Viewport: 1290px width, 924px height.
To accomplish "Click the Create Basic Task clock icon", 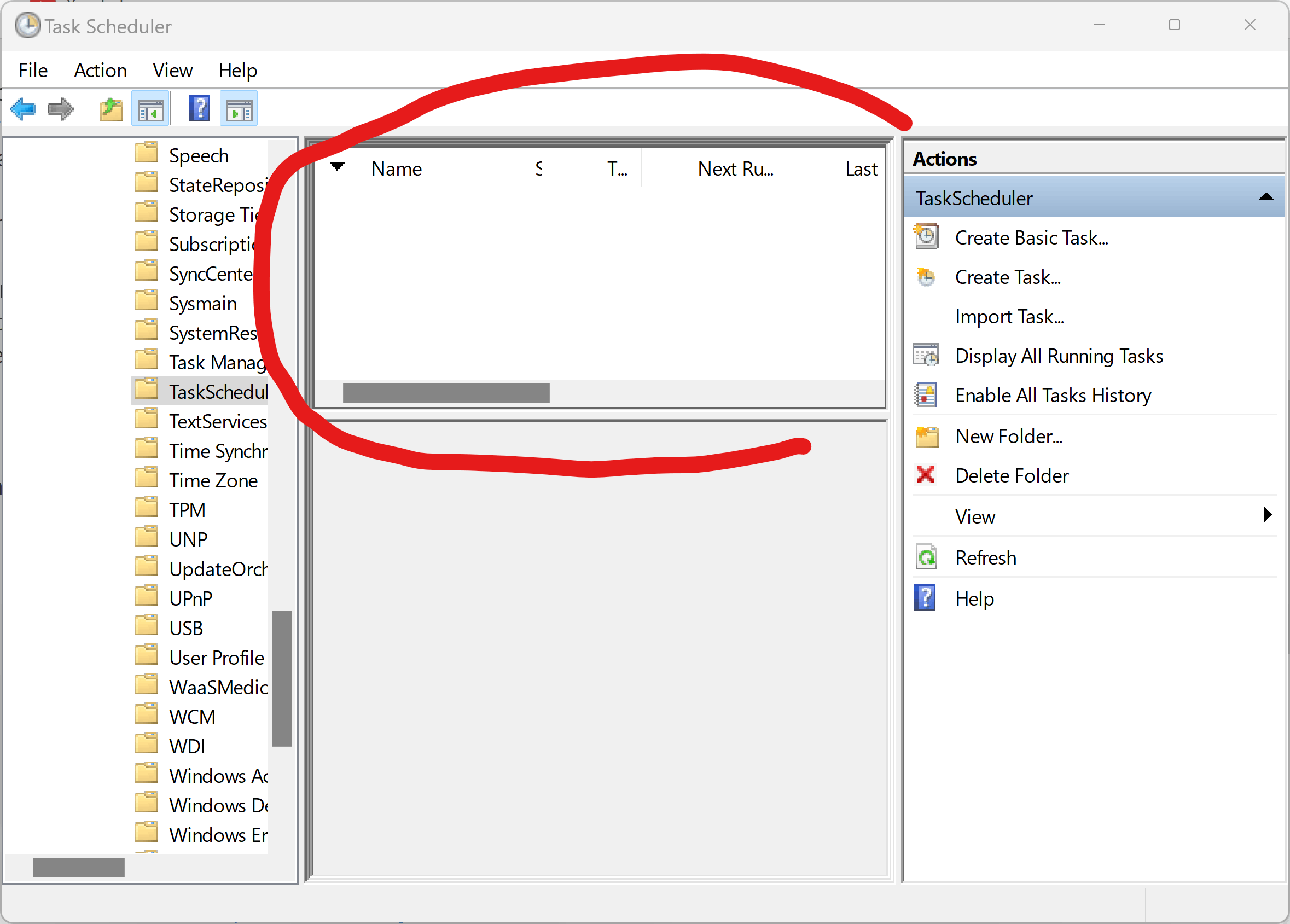I will pyautogui.click(x=926, y=237).
